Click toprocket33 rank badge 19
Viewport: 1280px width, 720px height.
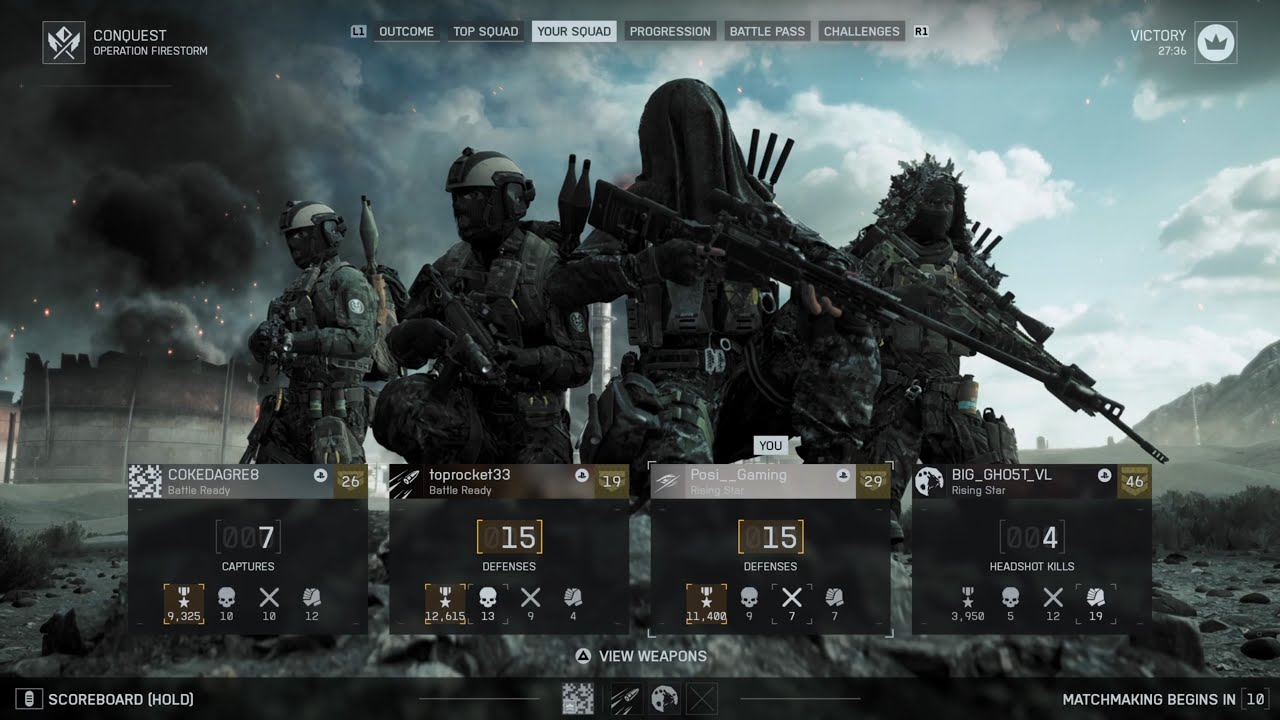pos(611,481)
